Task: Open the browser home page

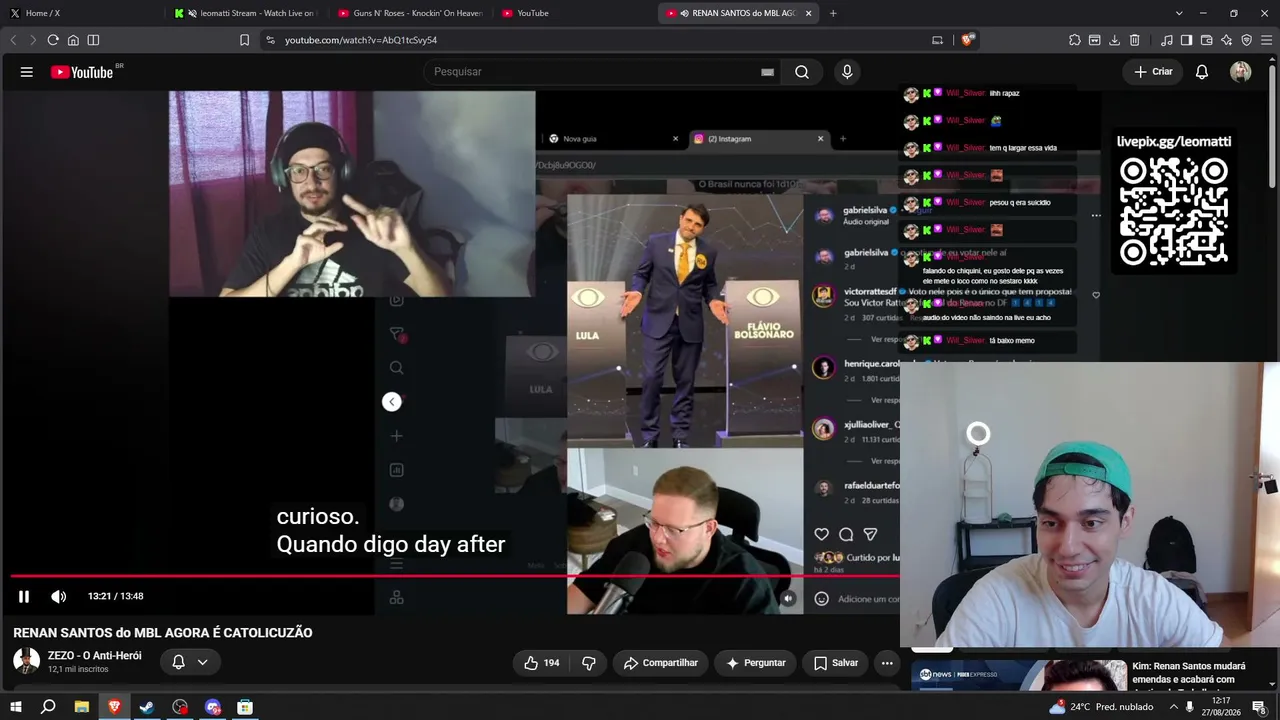Action: 73,40
